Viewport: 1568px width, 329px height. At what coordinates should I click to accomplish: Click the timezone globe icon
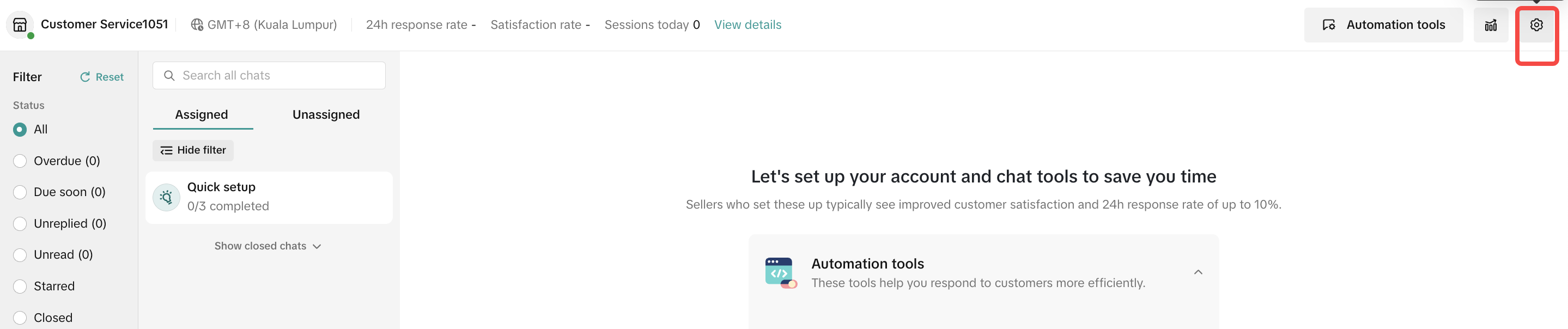(x=197, y=25)
